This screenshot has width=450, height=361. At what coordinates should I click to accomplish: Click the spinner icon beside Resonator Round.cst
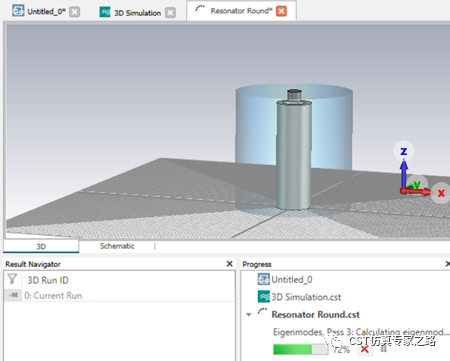[x=262, y=312]
